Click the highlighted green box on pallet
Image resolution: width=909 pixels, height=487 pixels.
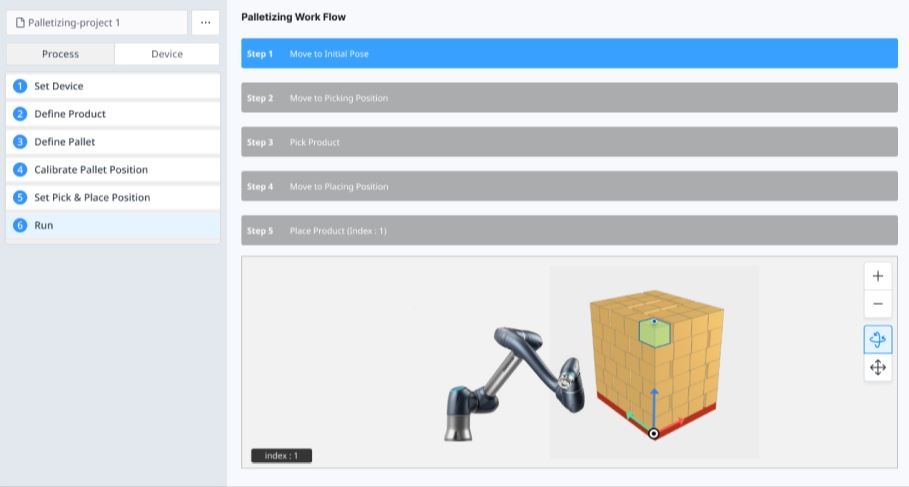coord(654,334)
